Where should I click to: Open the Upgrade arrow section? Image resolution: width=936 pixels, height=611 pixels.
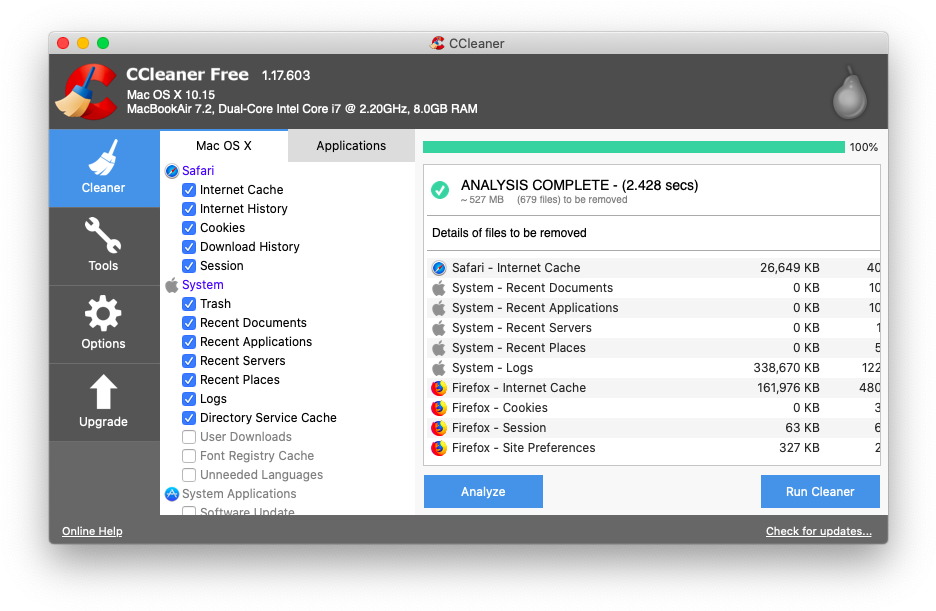(x=104, y=403)
